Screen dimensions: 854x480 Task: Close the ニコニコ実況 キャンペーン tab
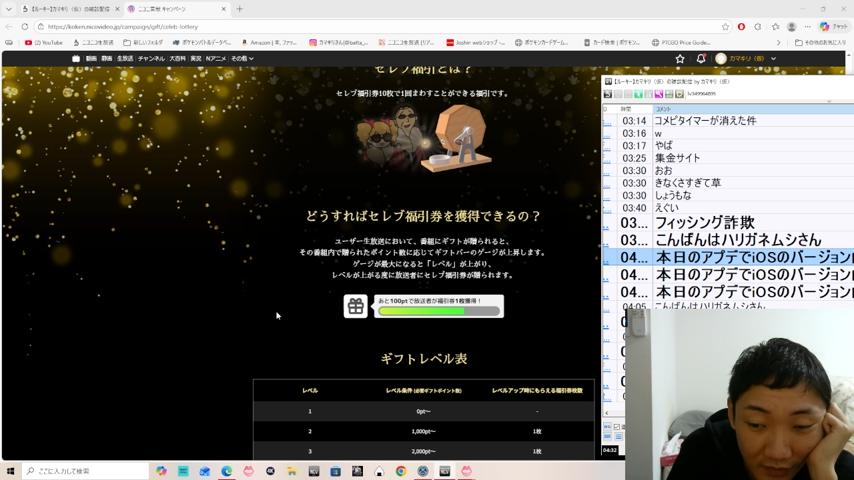point(224,9)
